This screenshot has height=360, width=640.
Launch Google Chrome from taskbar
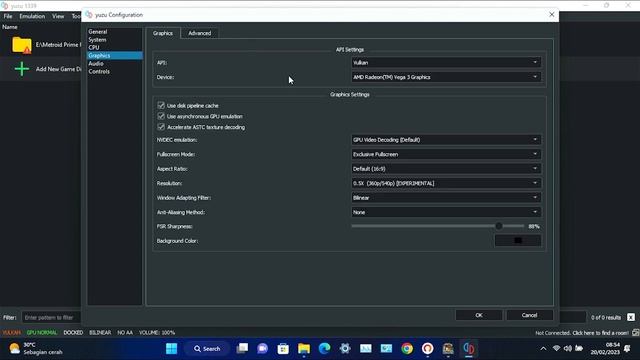coord(407,349)
